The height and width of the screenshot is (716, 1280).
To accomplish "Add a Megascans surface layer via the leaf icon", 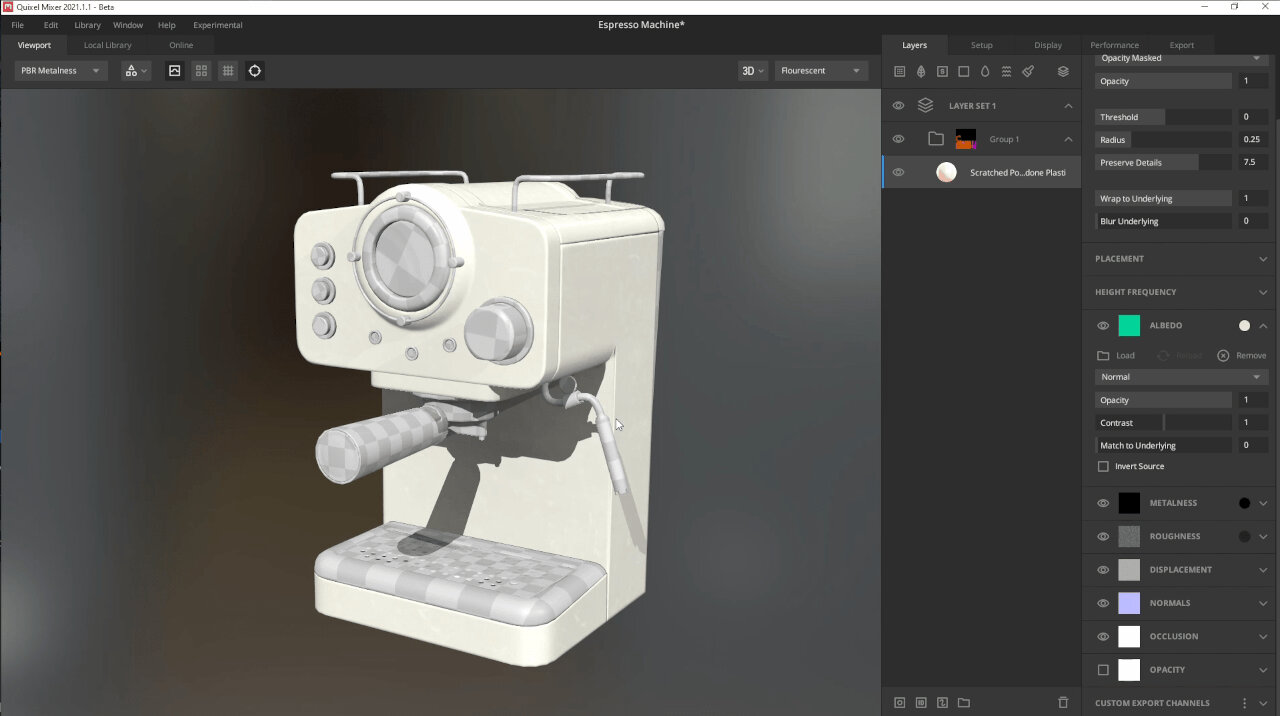I will [x=921, y=71].
